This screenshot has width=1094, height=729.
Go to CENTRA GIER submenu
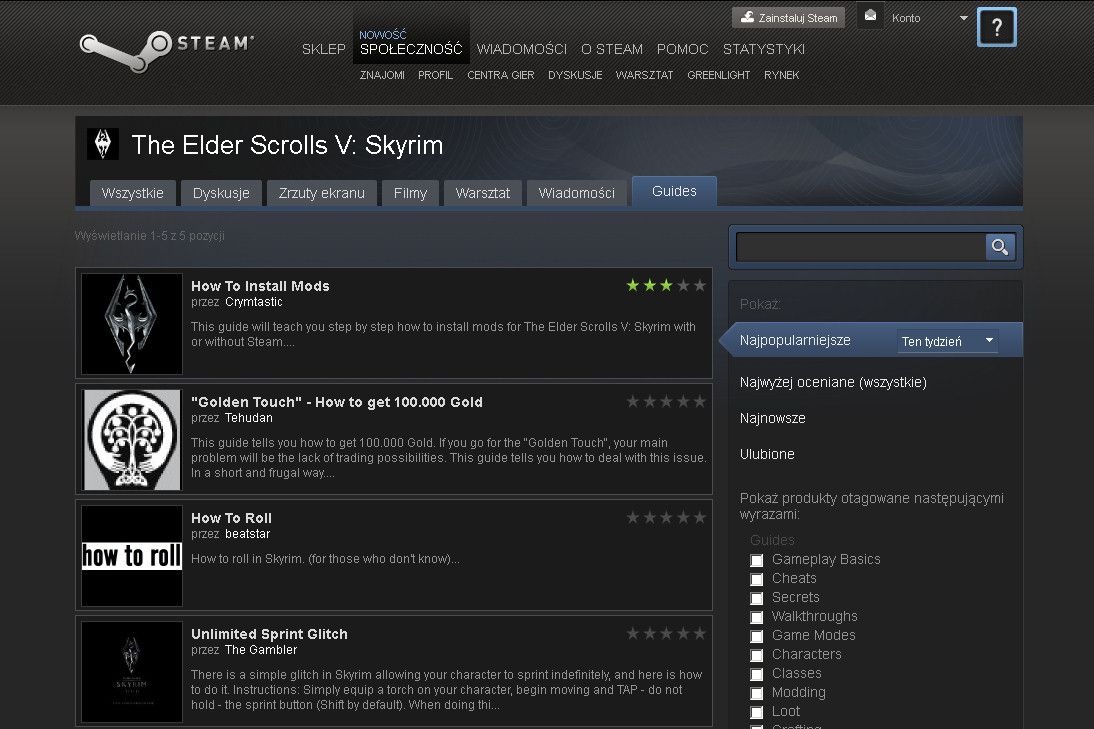(x=500, y=75)
